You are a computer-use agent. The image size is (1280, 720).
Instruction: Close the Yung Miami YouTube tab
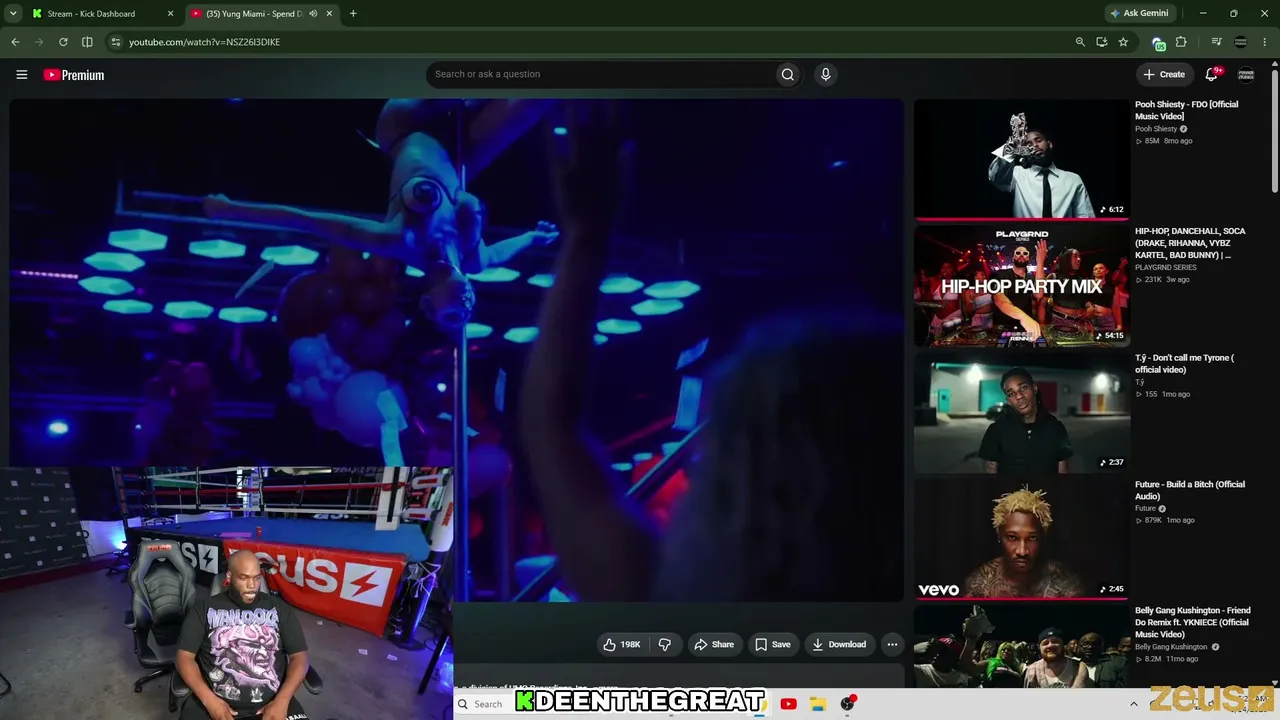tap(329, 14)
